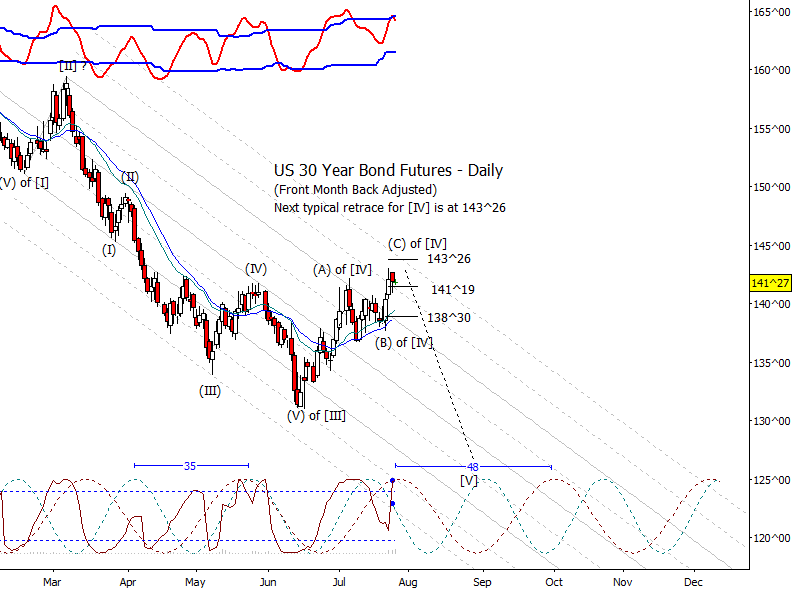Click the "(A) of [IV]" wave label
This screenshot has height=601, width=801.
[x=342, y=270]
